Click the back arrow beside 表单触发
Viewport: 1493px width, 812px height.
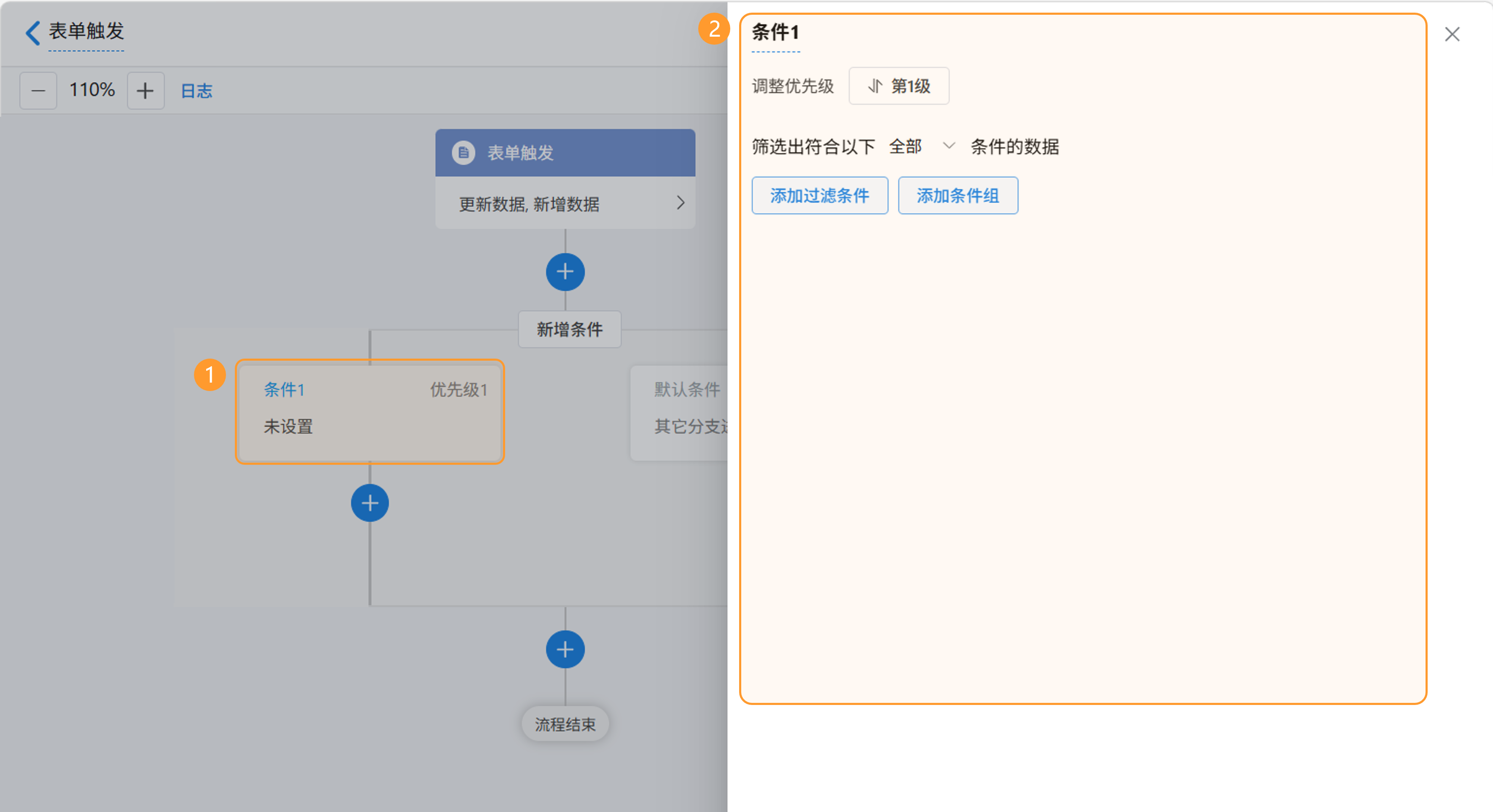pos(33,32)
